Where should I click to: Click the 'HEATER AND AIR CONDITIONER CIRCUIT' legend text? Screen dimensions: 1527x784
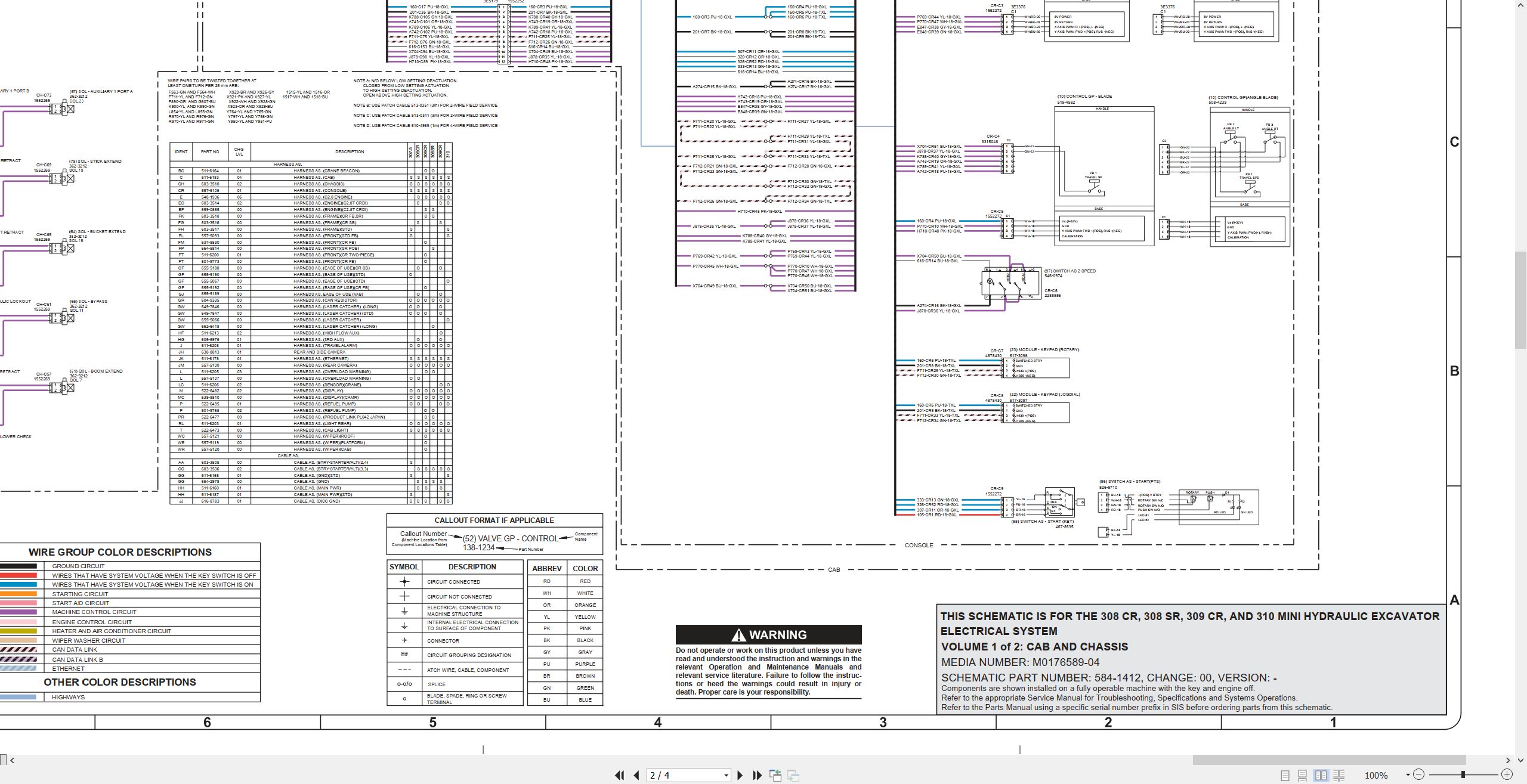(x=112, y=631)
